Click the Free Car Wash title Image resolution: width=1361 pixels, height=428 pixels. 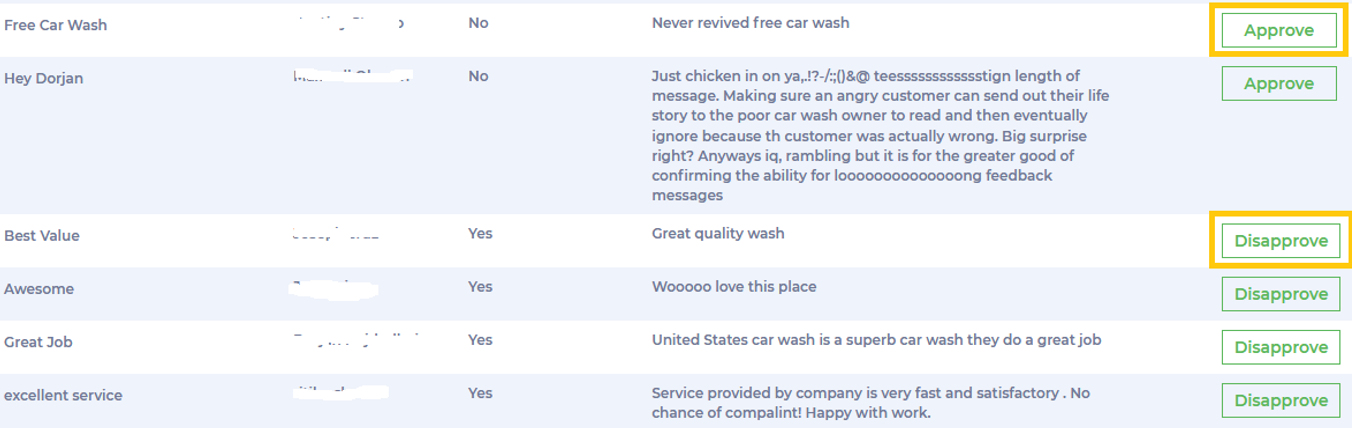tap(56, 25)
